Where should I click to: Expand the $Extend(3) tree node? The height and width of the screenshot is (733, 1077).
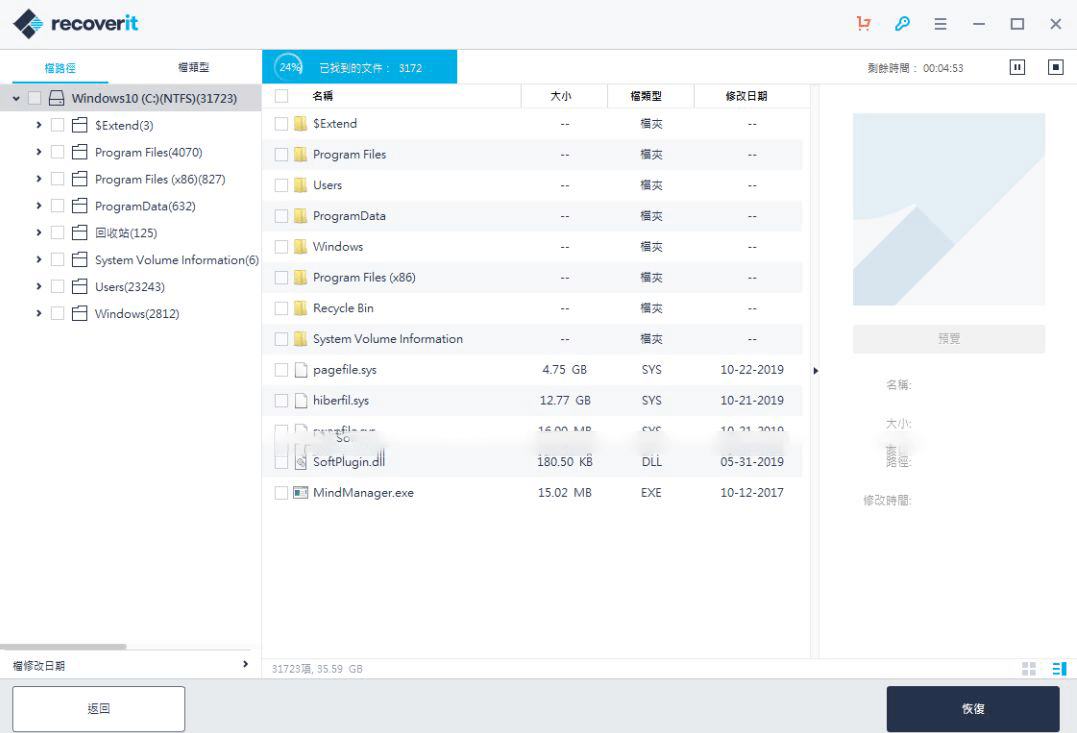pyautogui.click(x=38, y=125)
